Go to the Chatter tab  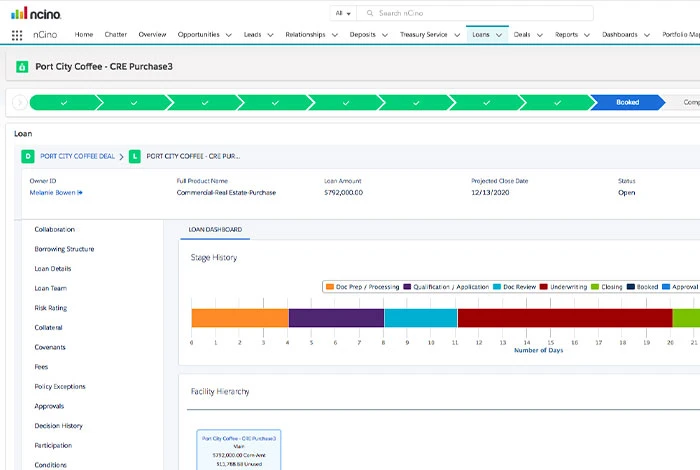tap(115, 34)
